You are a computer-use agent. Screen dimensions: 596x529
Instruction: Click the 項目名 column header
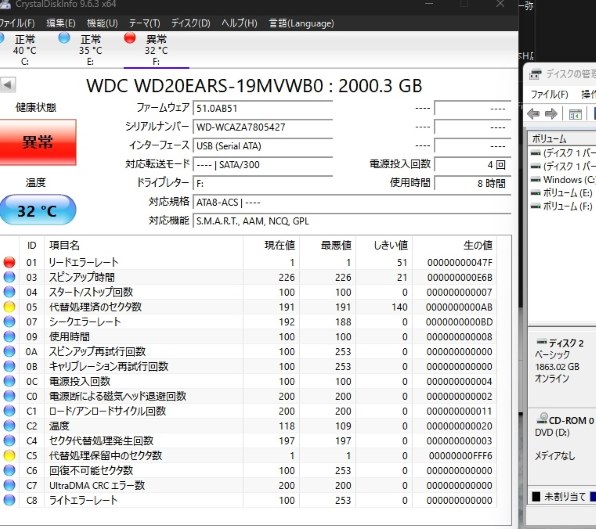pos(144,245)
